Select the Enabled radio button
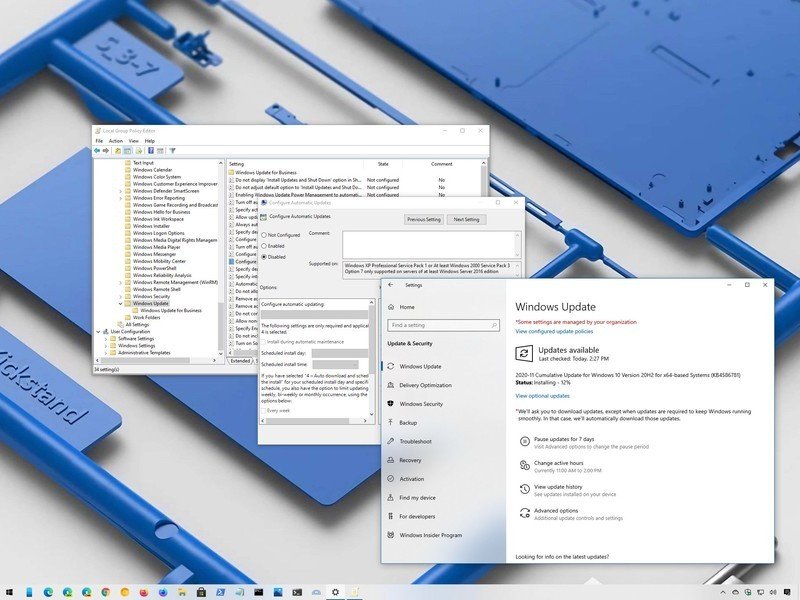 click(264, 246)
